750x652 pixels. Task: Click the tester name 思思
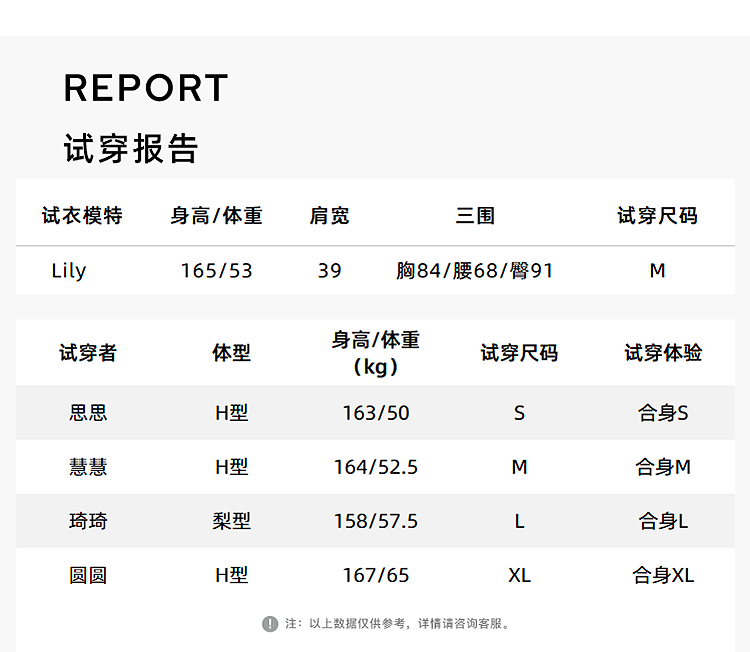(88, 413)
